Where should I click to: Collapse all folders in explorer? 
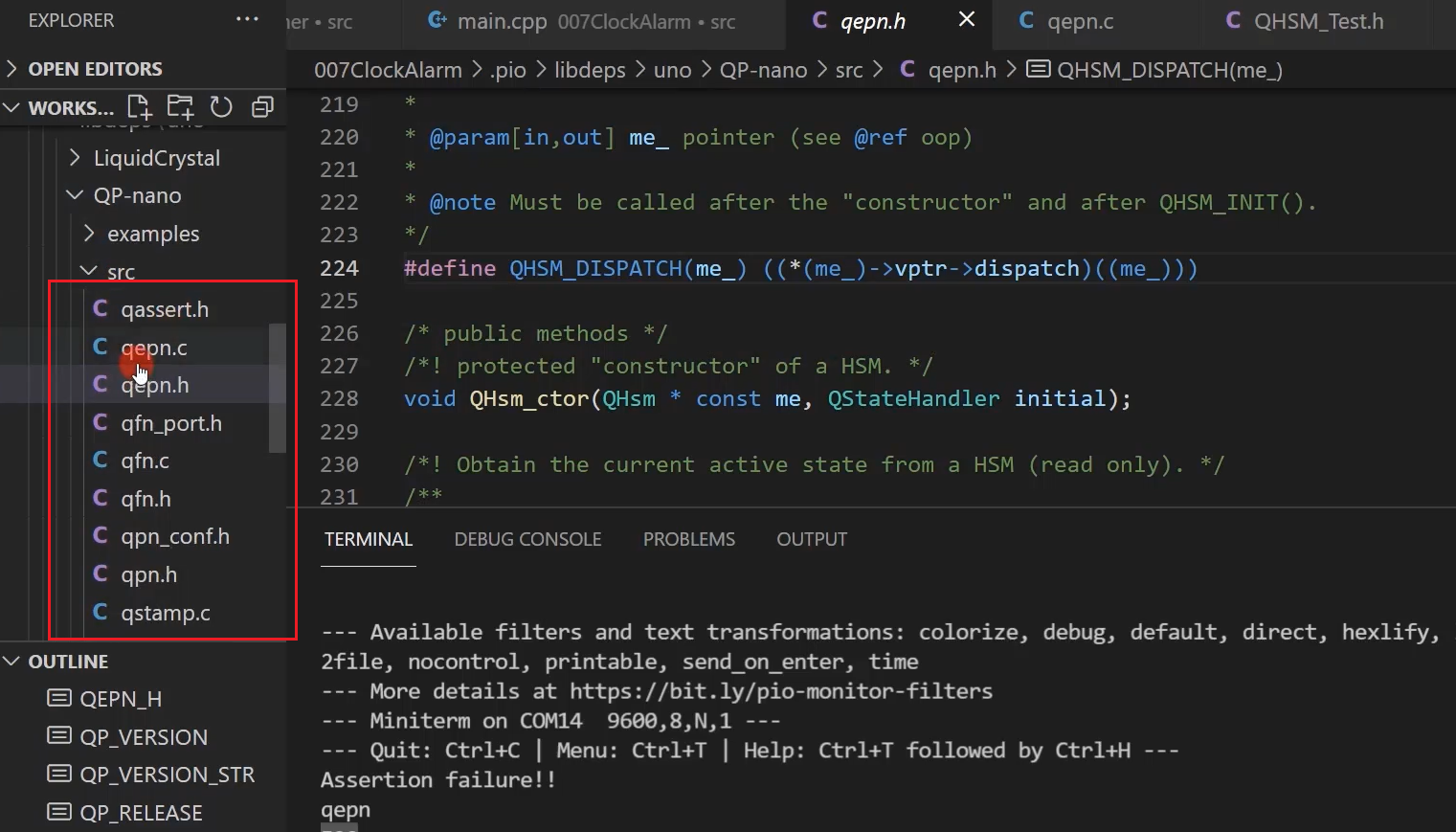pos(262,107)
